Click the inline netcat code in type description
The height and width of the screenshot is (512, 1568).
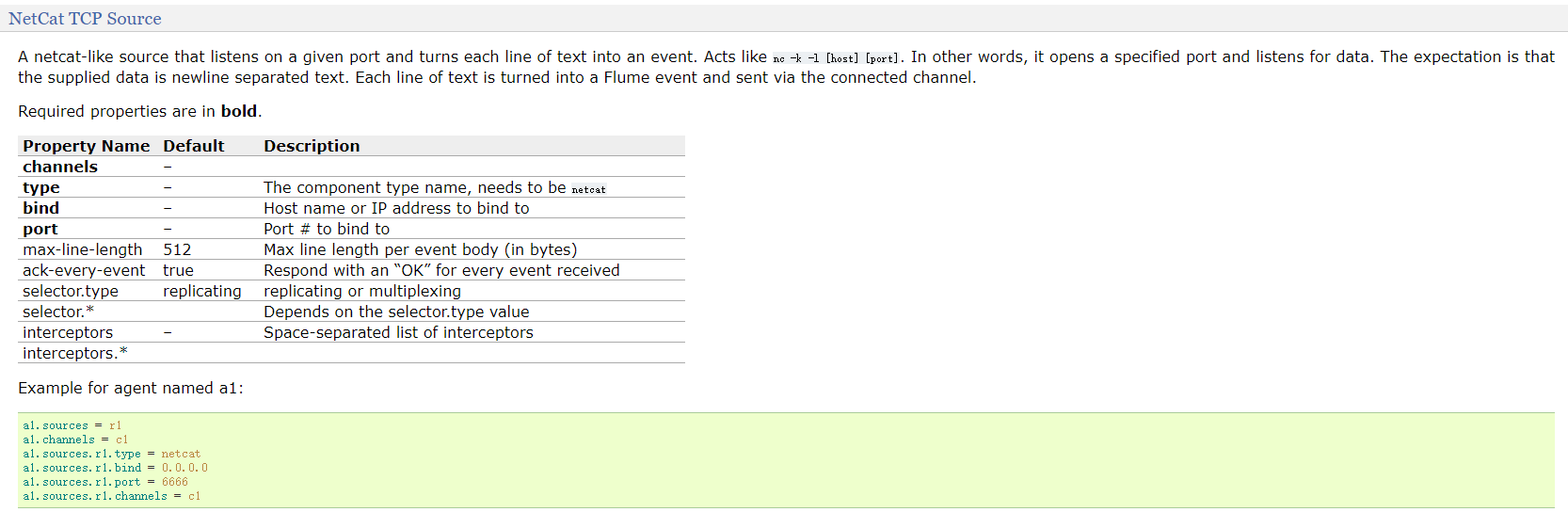click(x=588, y=189)
